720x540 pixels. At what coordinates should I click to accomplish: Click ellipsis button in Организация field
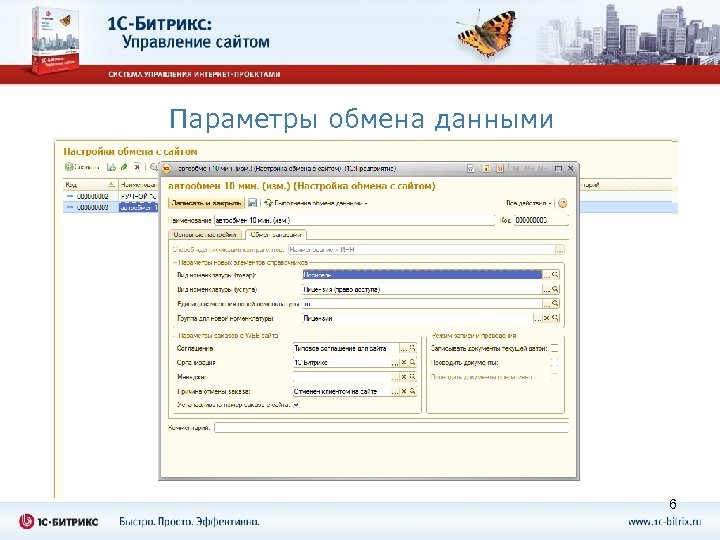[395, 362]
